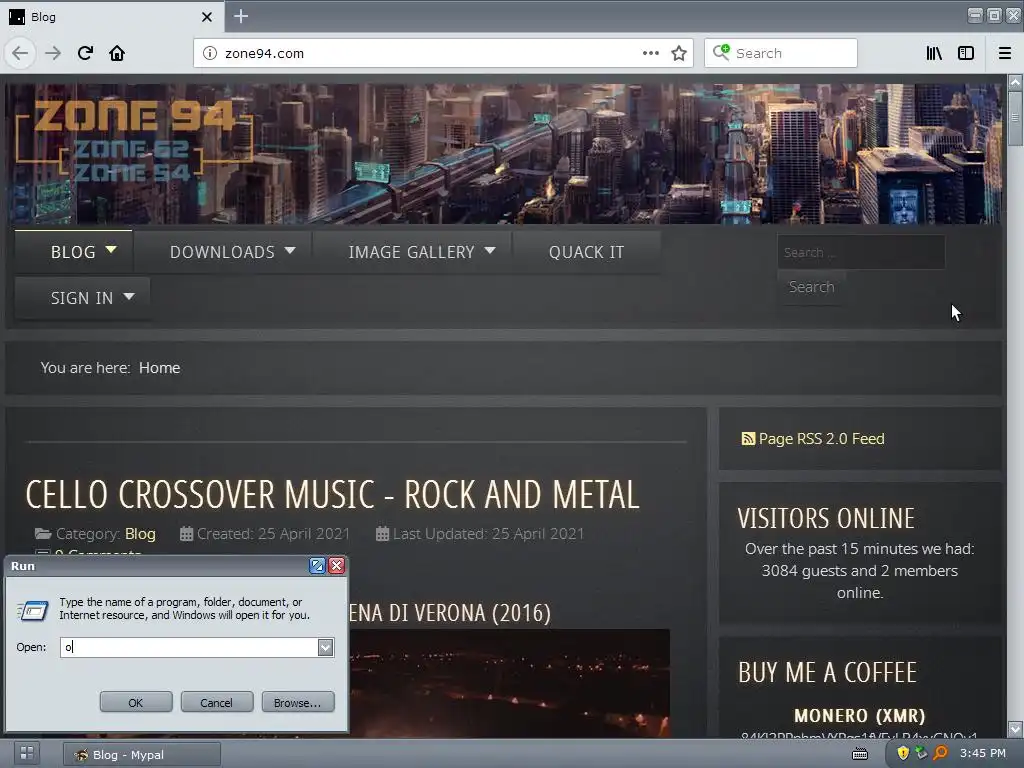The width and height of the screenshot is (1024, 768).
Task: Close the Blog tab
Action: 206,17
